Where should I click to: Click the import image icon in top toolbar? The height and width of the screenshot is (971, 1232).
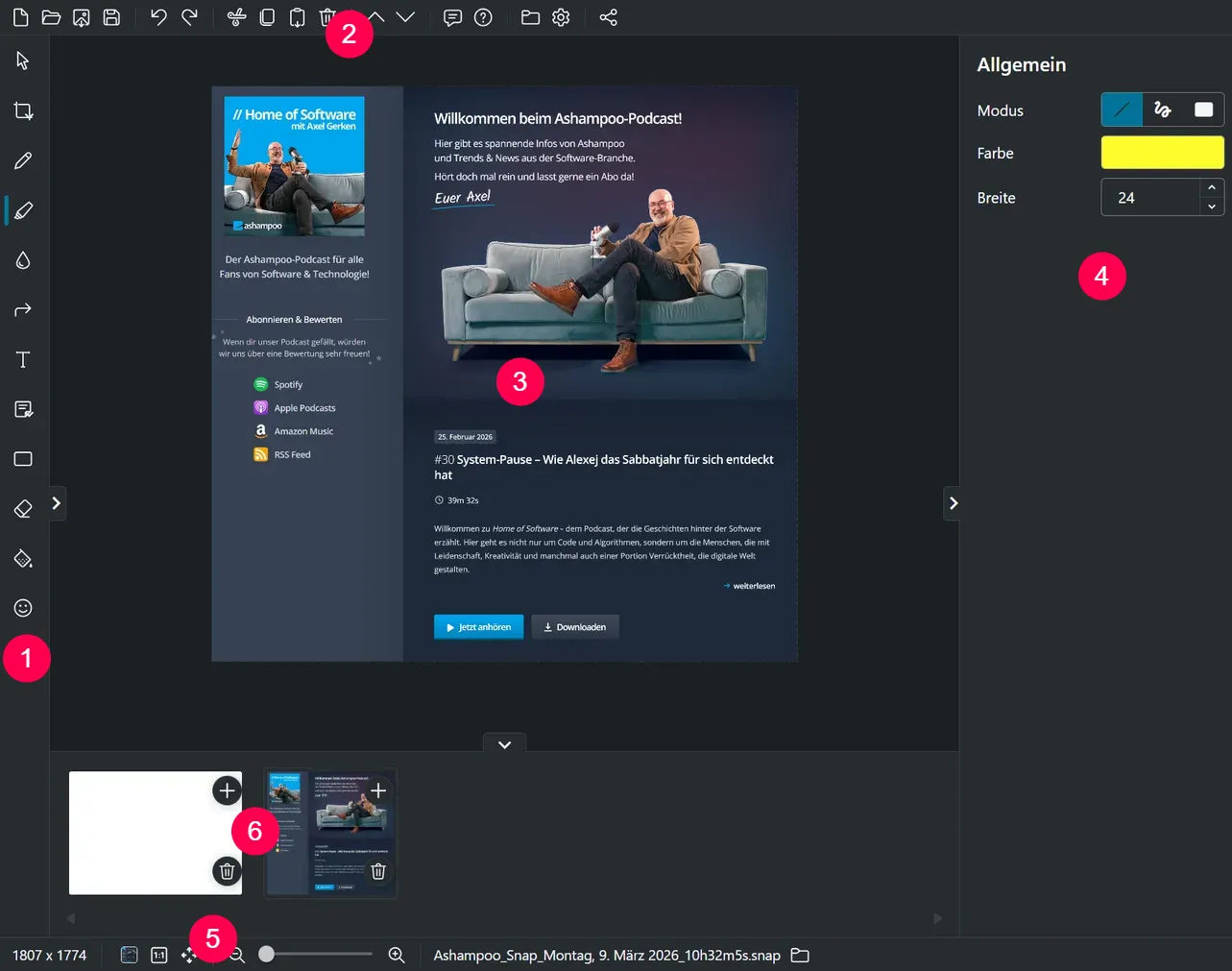click(x=82, y=17)
